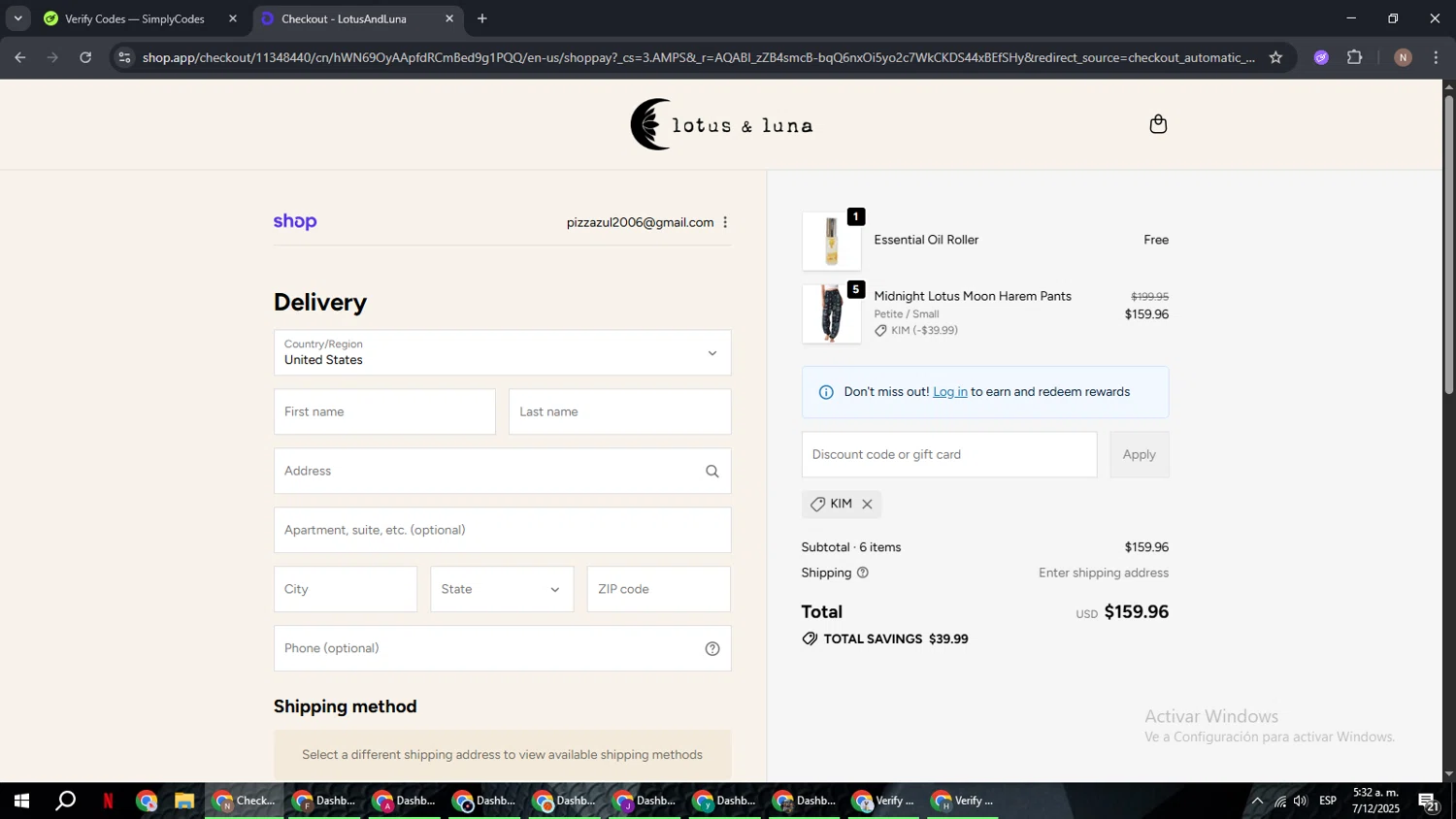Open File Explorer from taskbar
The height and width of the screenshot is (819, 1456).
point(184,802)
